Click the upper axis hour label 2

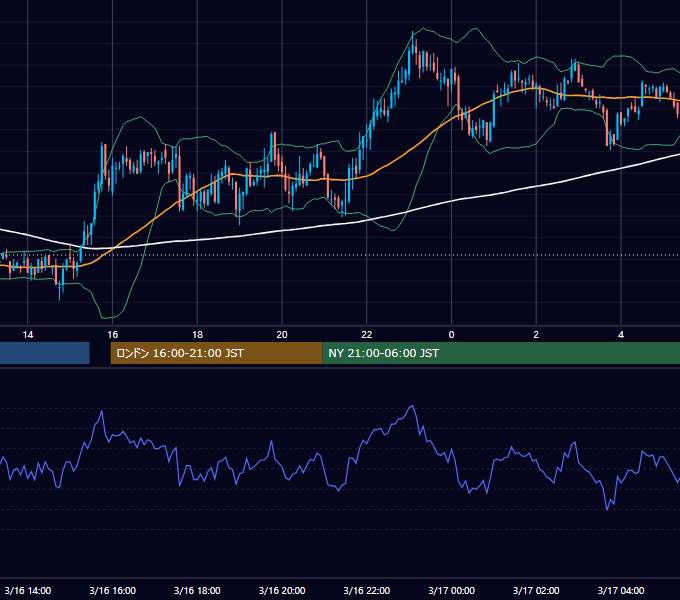(536, 335)
